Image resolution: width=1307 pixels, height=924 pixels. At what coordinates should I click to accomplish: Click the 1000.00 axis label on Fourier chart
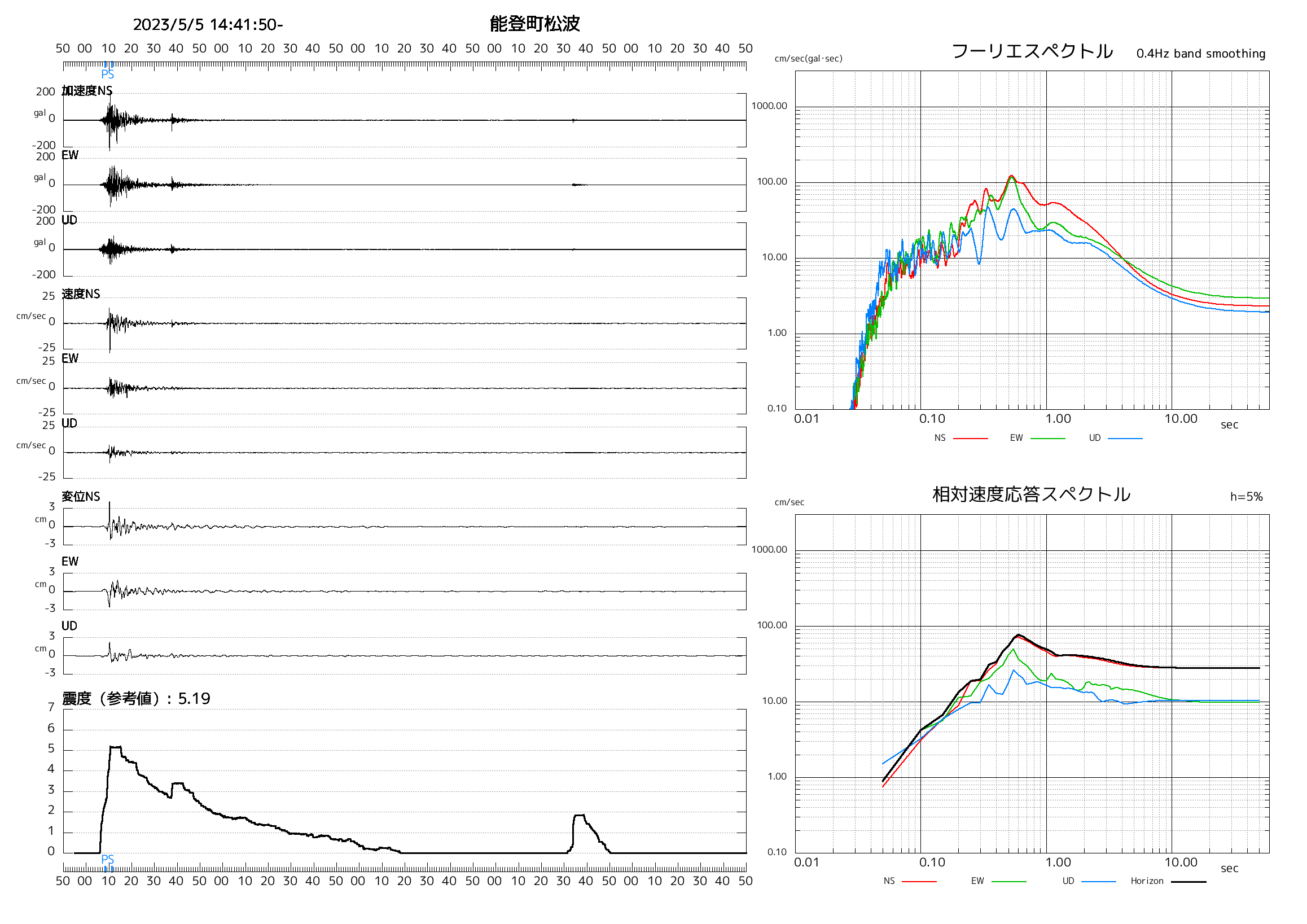point(769,106)
